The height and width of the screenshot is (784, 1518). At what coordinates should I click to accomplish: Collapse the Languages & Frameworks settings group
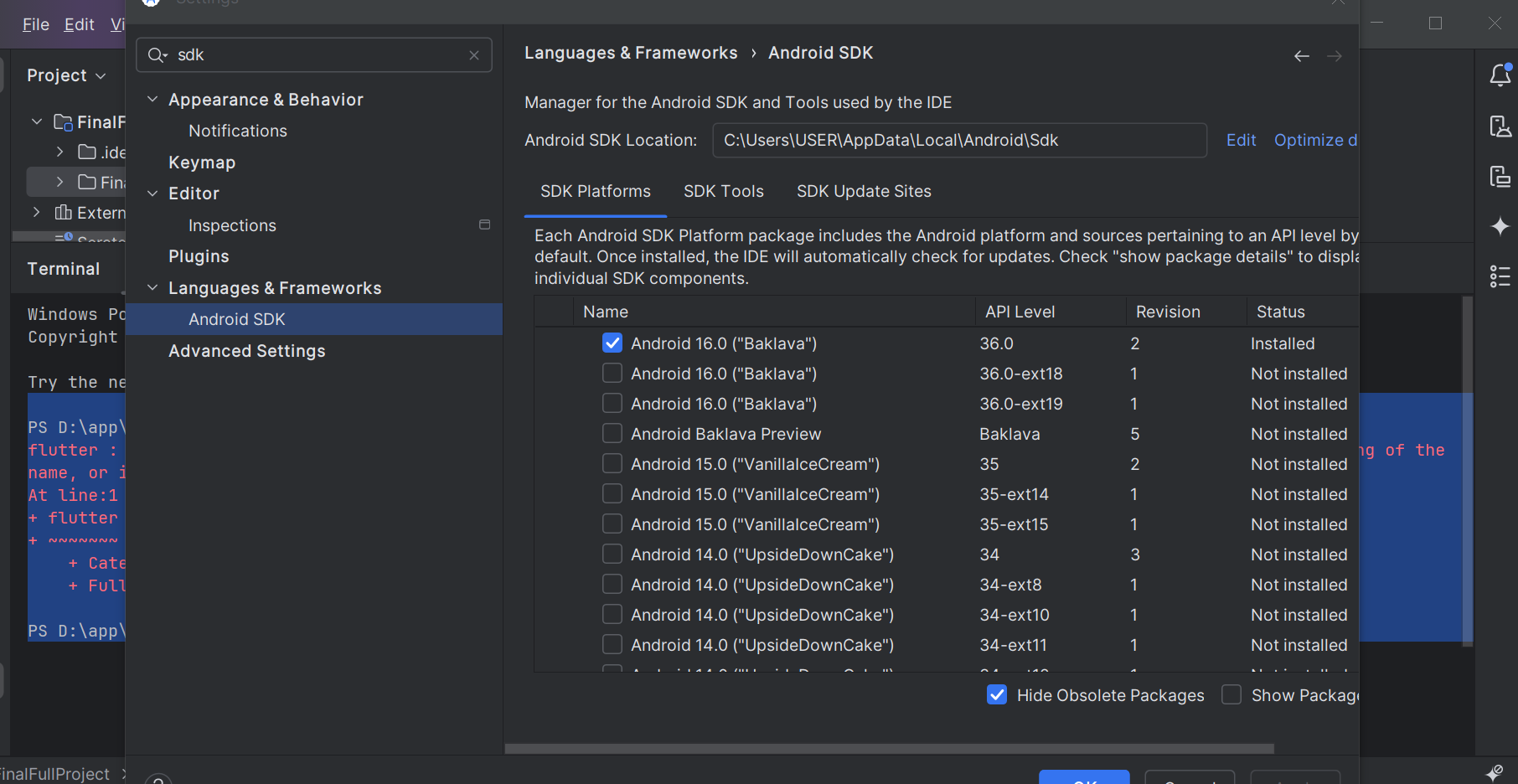152,287
